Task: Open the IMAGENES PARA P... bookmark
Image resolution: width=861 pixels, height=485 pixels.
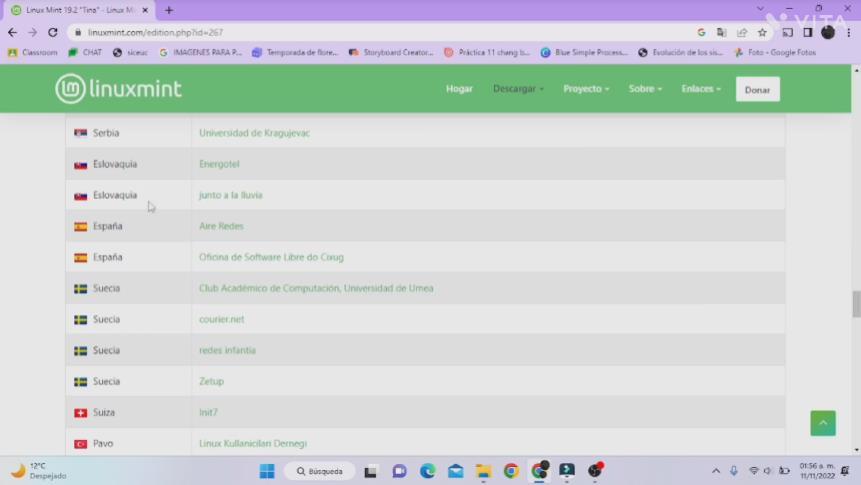Action: pos(200,53)
